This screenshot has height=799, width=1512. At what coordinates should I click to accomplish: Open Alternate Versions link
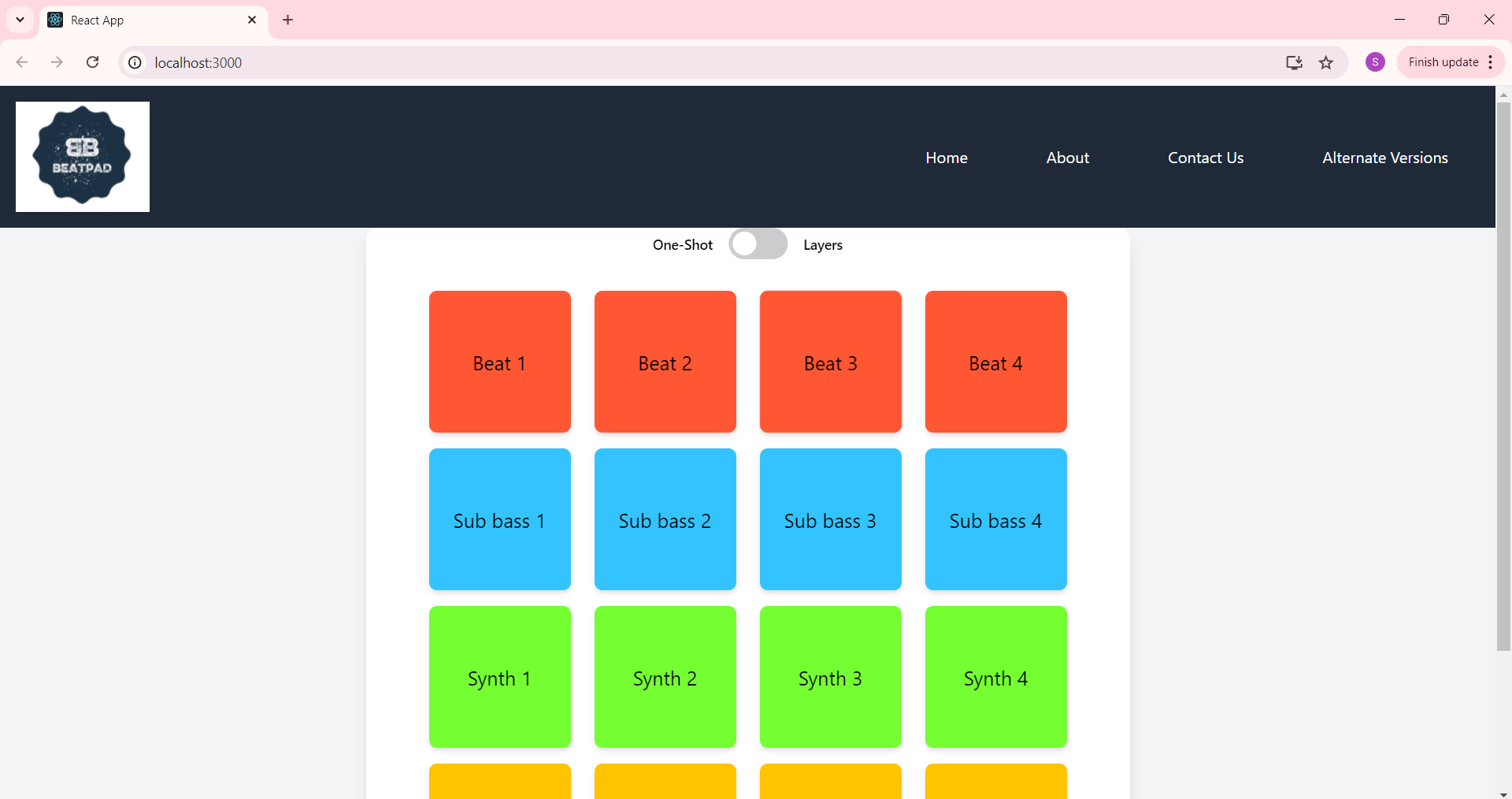tap(1385, 158)
